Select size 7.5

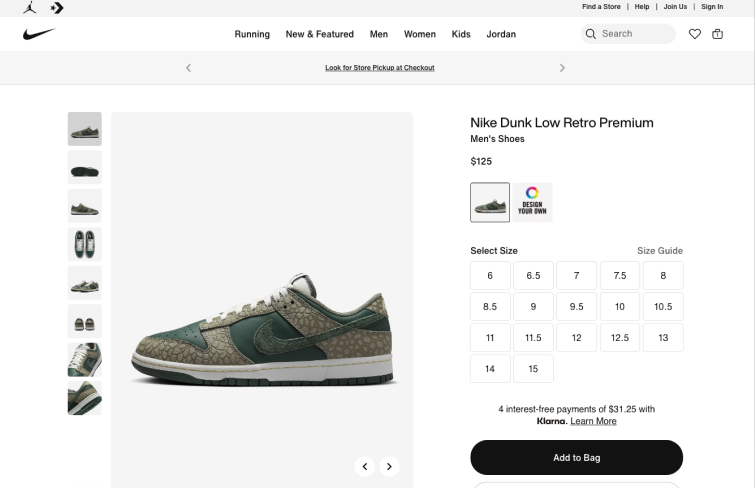pyautogui.click(x=620, y=276)
